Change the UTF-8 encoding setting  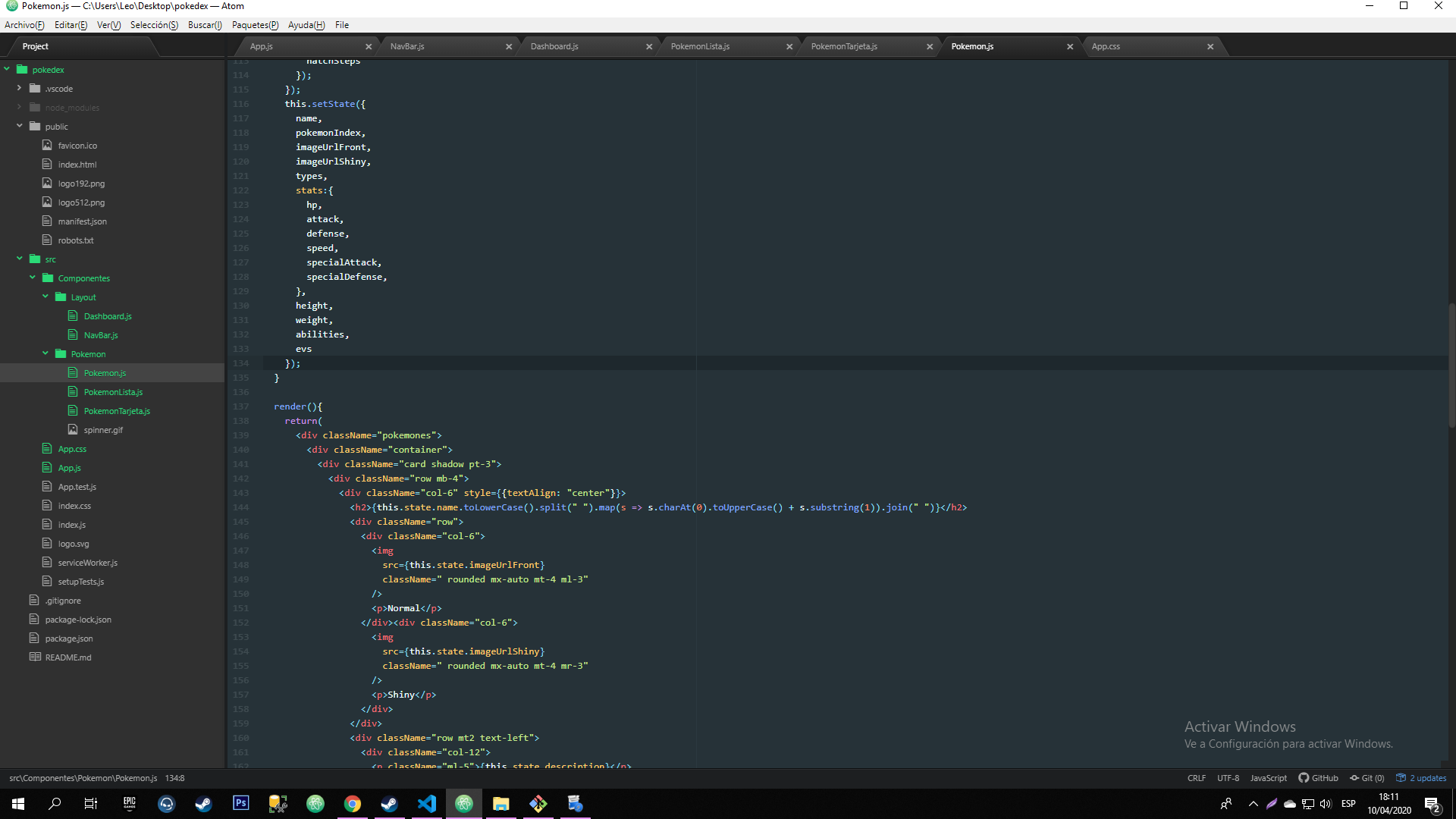(x=1228, y=778)
